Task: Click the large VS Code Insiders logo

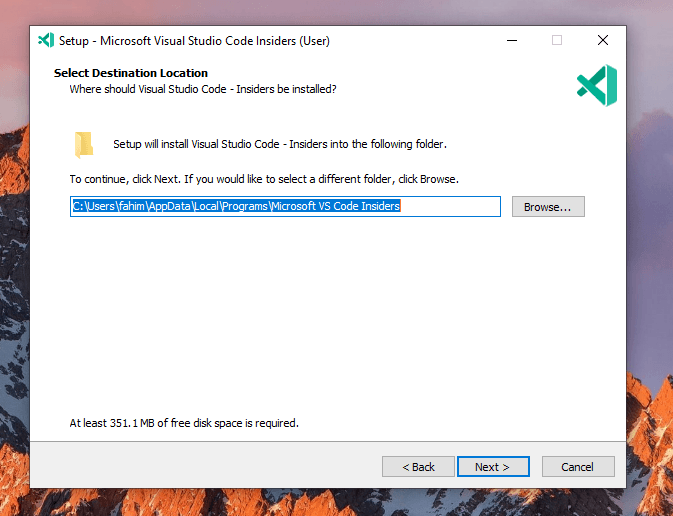Action: click(597, 85)
